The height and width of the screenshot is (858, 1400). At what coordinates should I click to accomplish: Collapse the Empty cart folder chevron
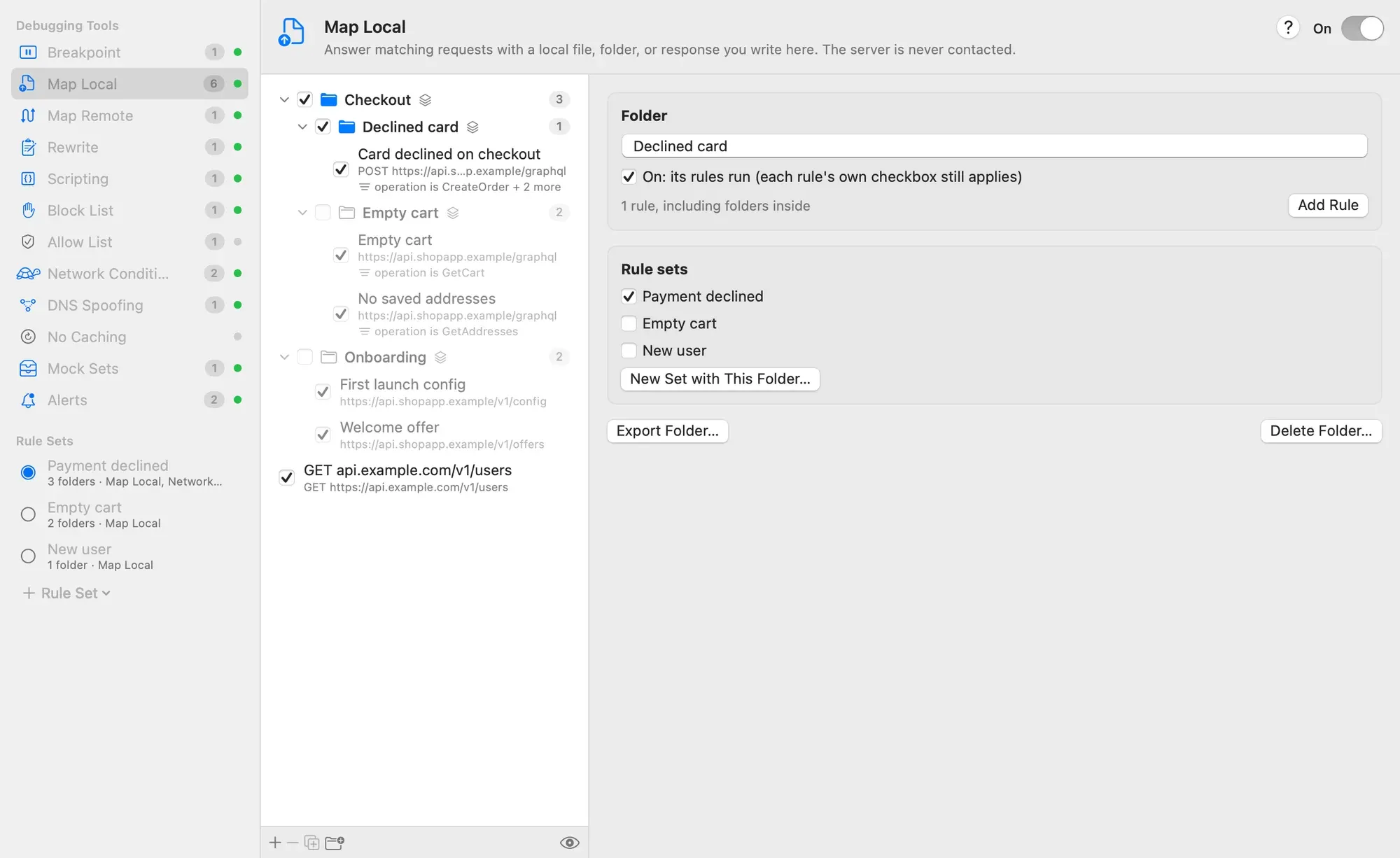302,212
